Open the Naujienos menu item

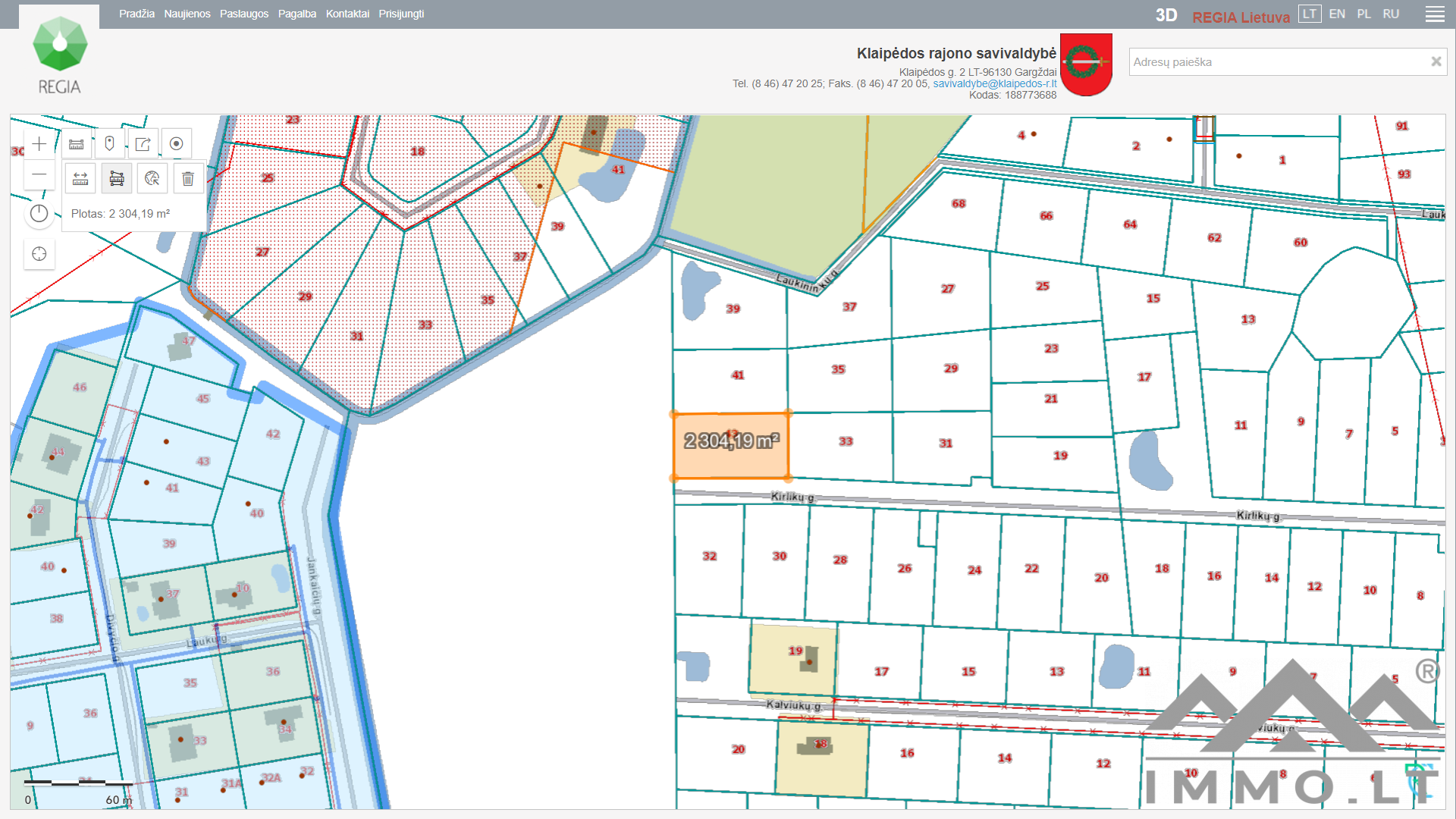[x=187, y=14]
